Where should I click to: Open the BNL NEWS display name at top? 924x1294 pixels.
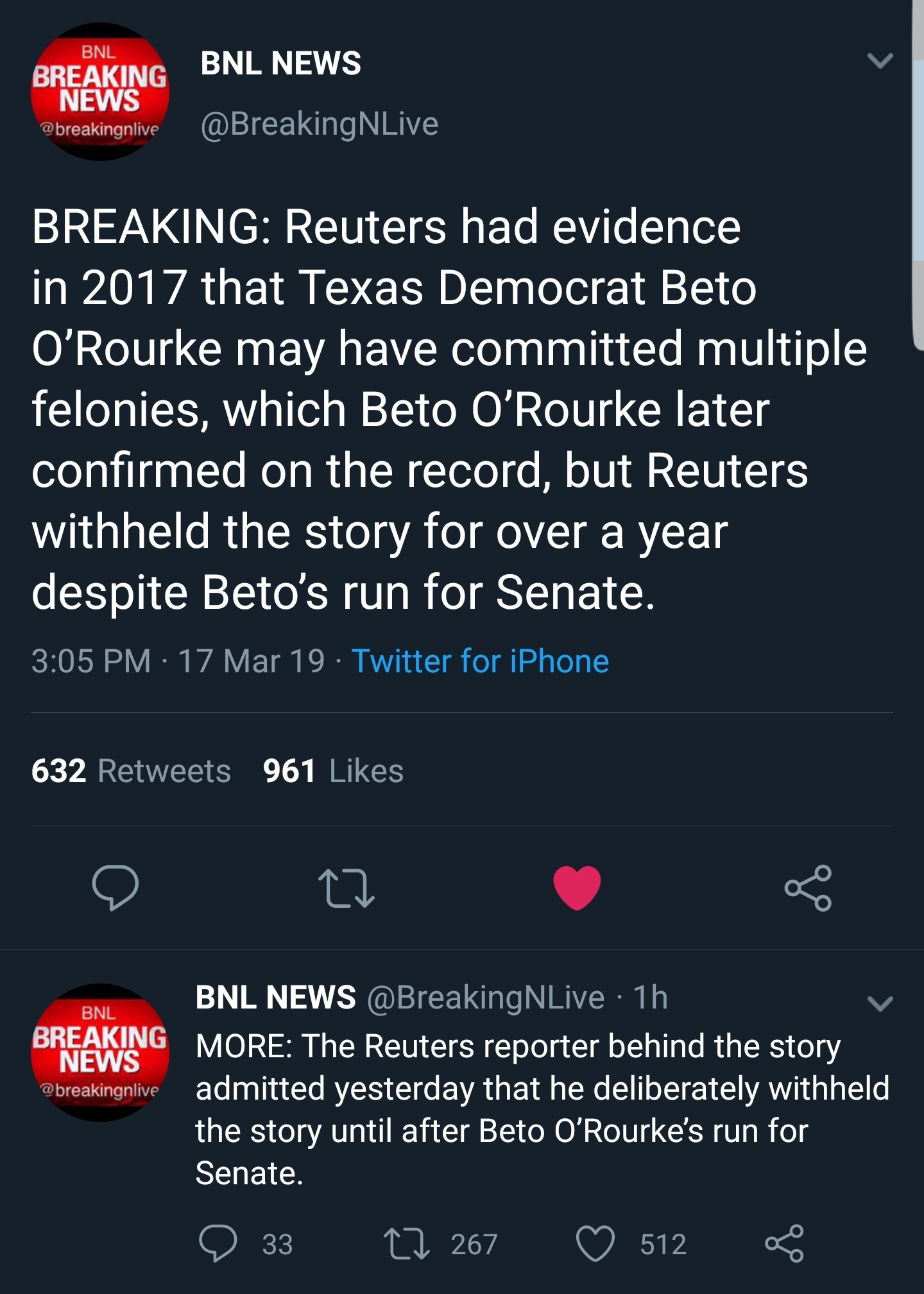coord(280,63)
